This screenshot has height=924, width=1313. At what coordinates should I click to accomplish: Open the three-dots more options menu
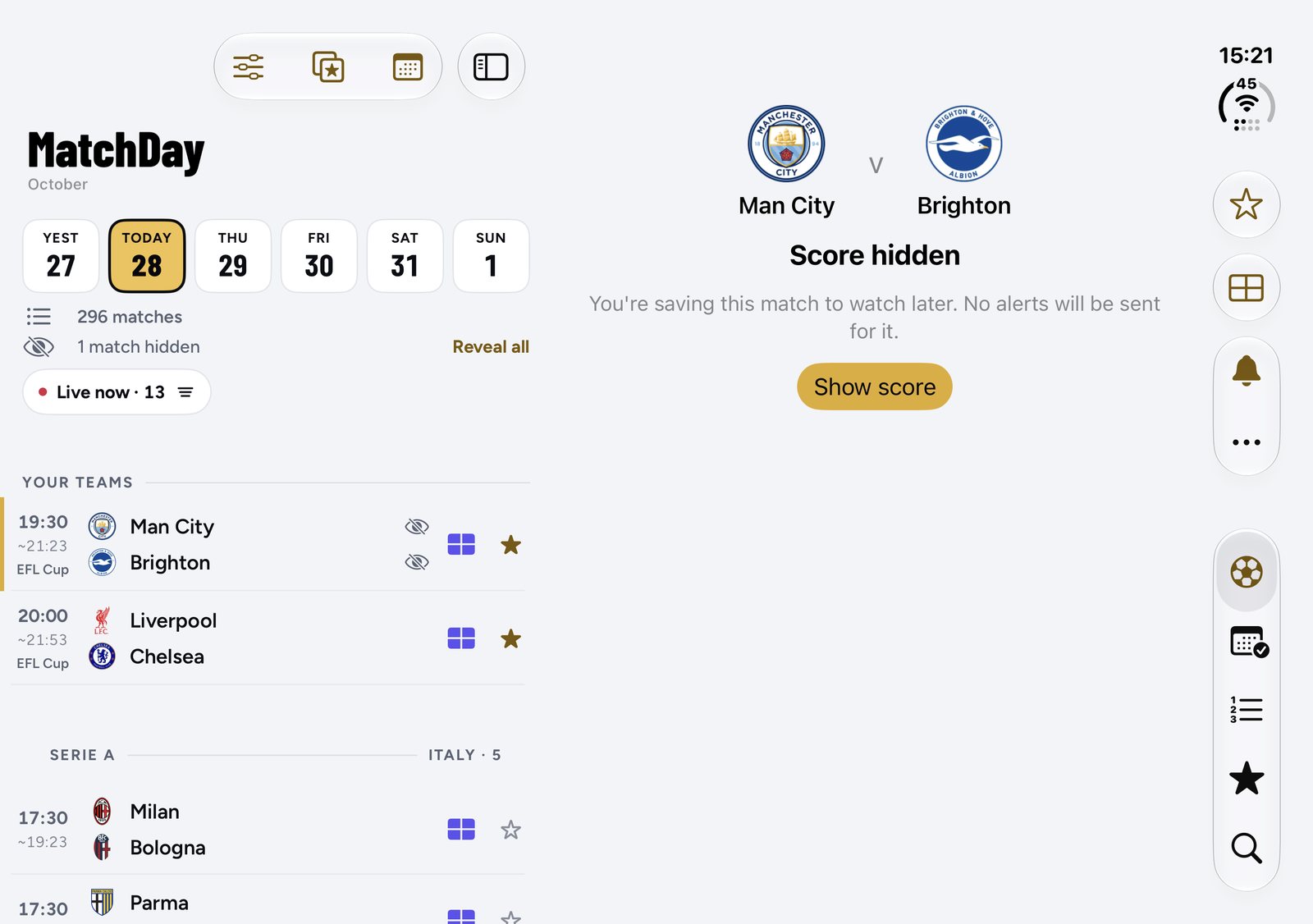click(1247, 442)
